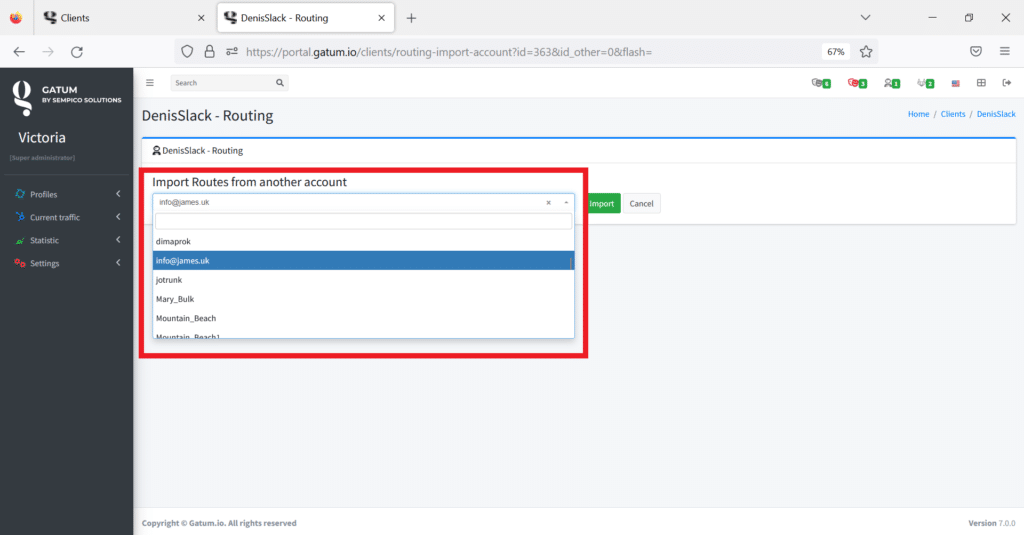Open the Firefox hamburger application menu
The width and height of the screenshot is (1024, 535).
coord(1005,52)
